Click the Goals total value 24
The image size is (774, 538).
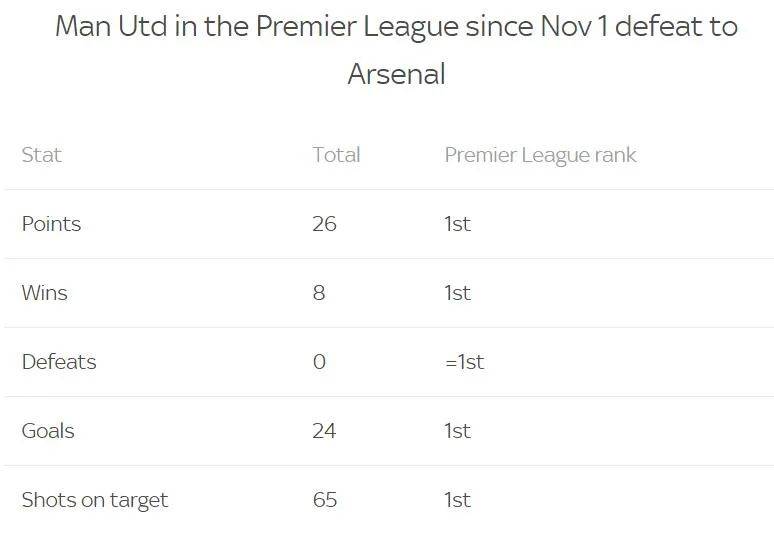pos(324,431)
